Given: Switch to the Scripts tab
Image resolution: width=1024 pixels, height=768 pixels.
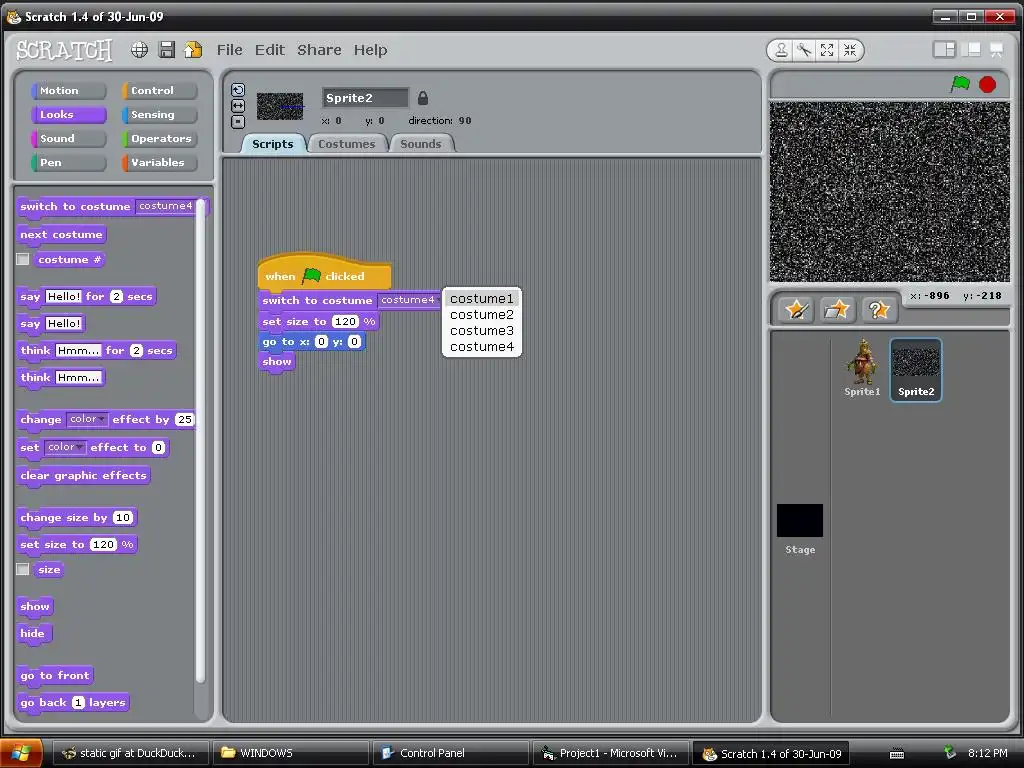Looking at the screenshot, I should point(272,144).
